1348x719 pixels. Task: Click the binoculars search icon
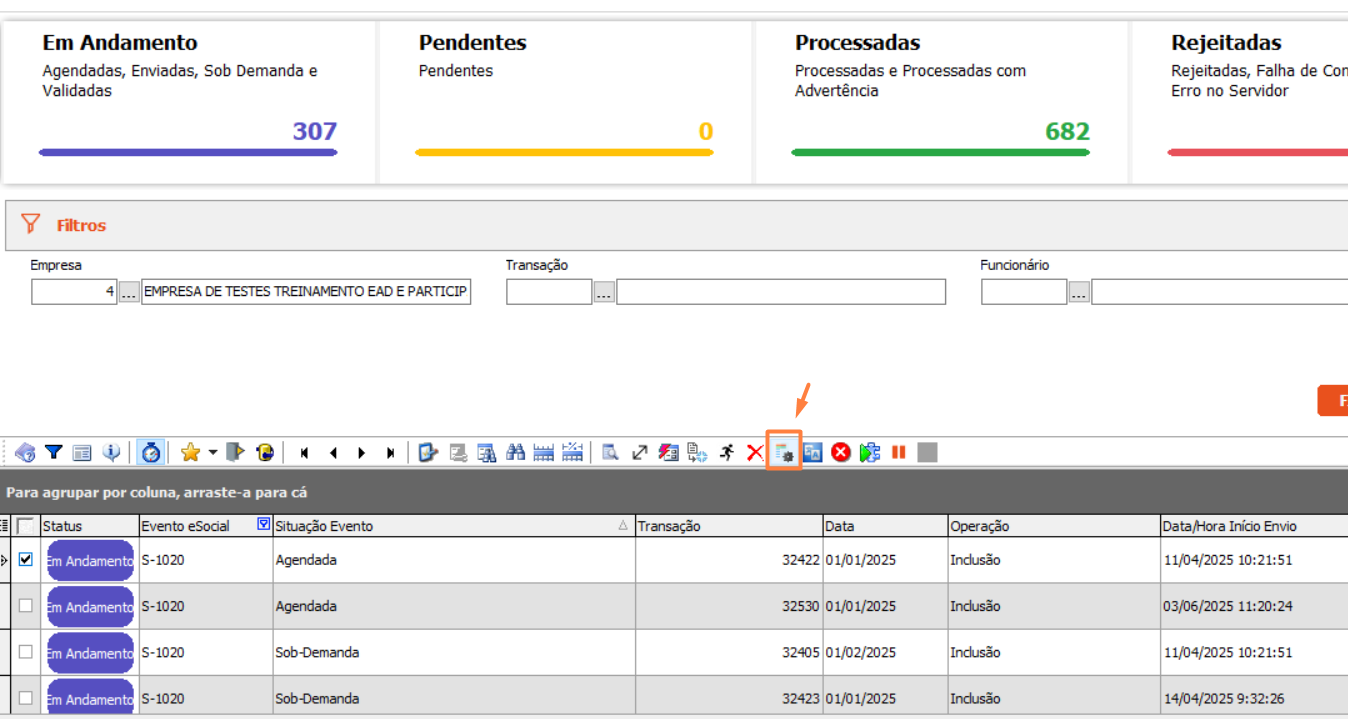pyautogui.click(x=516, y=453)
